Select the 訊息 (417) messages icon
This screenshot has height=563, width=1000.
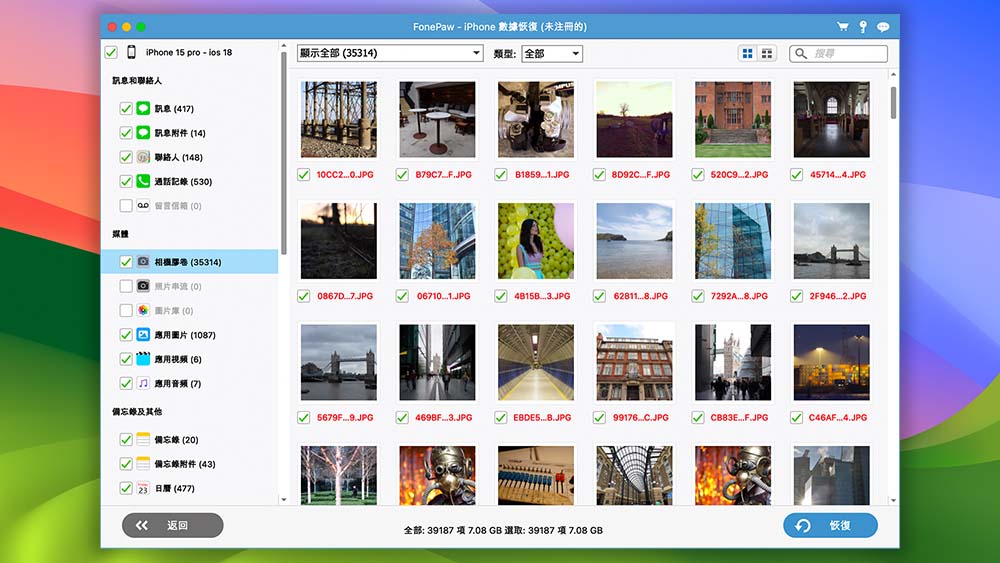click(x=143, y=108)
